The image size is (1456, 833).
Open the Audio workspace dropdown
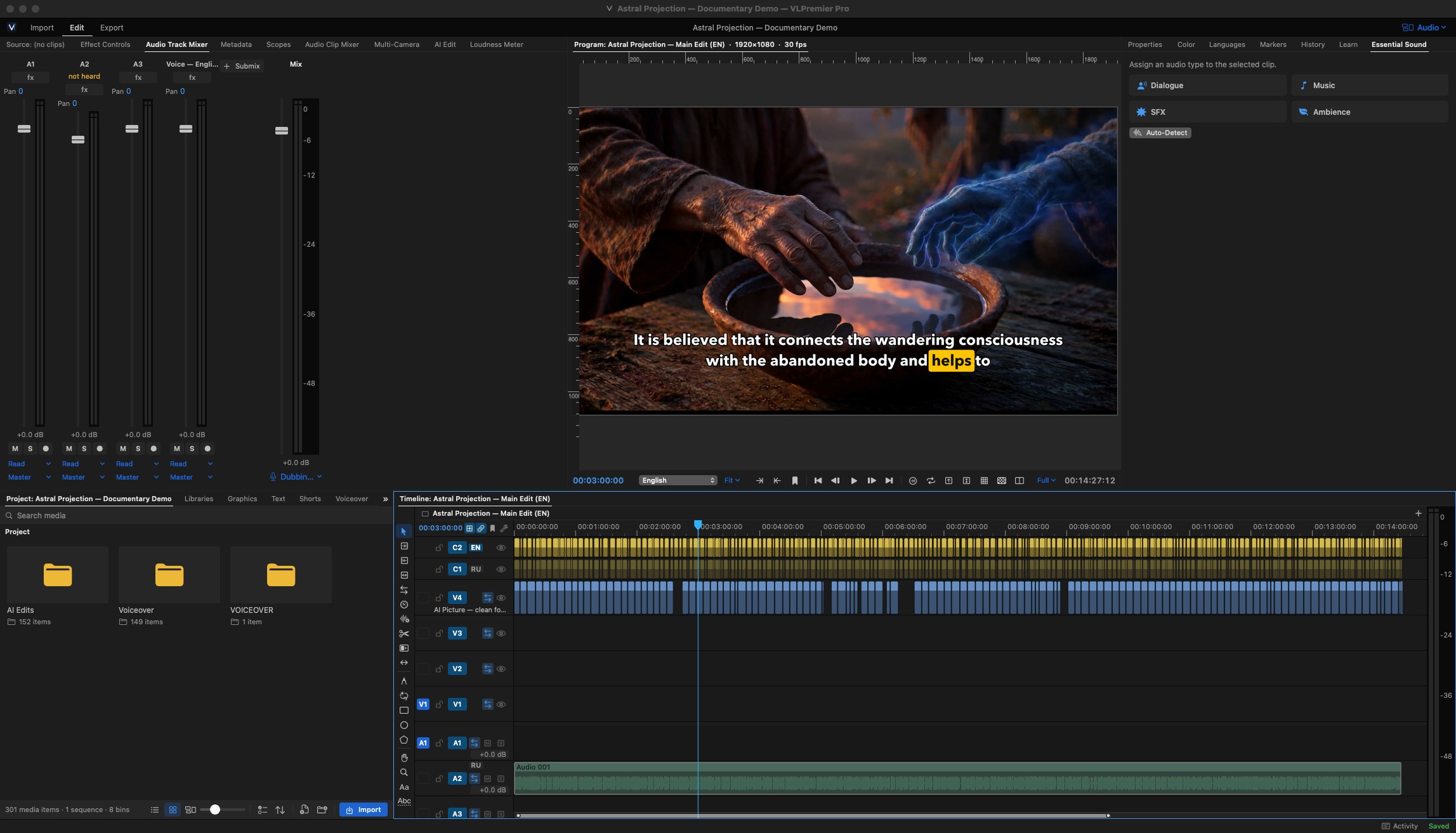pyautogui.click(x=1424, y=27)
